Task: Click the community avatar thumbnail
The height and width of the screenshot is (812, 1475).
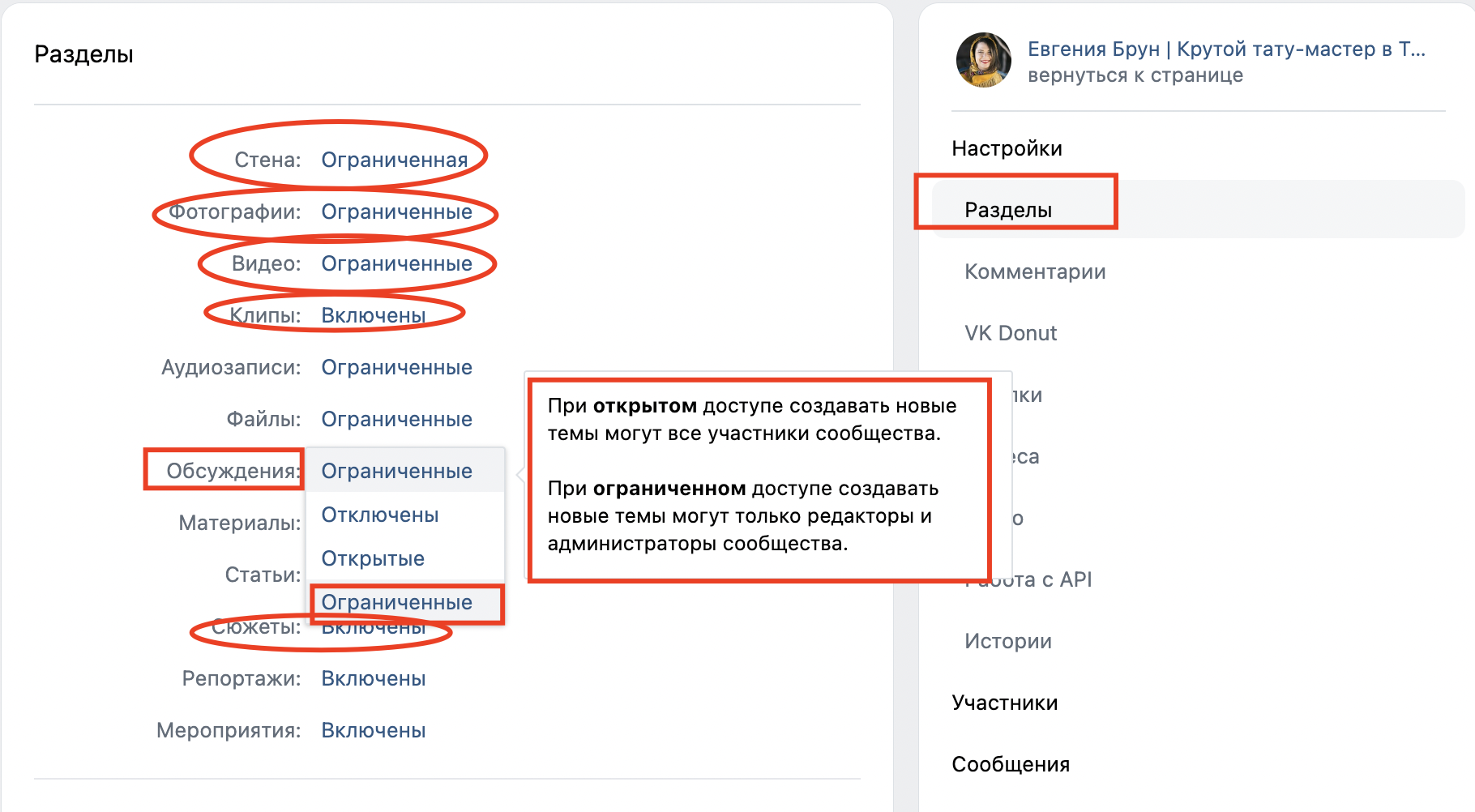Action: pyautogui.click(x=984, y=60)
